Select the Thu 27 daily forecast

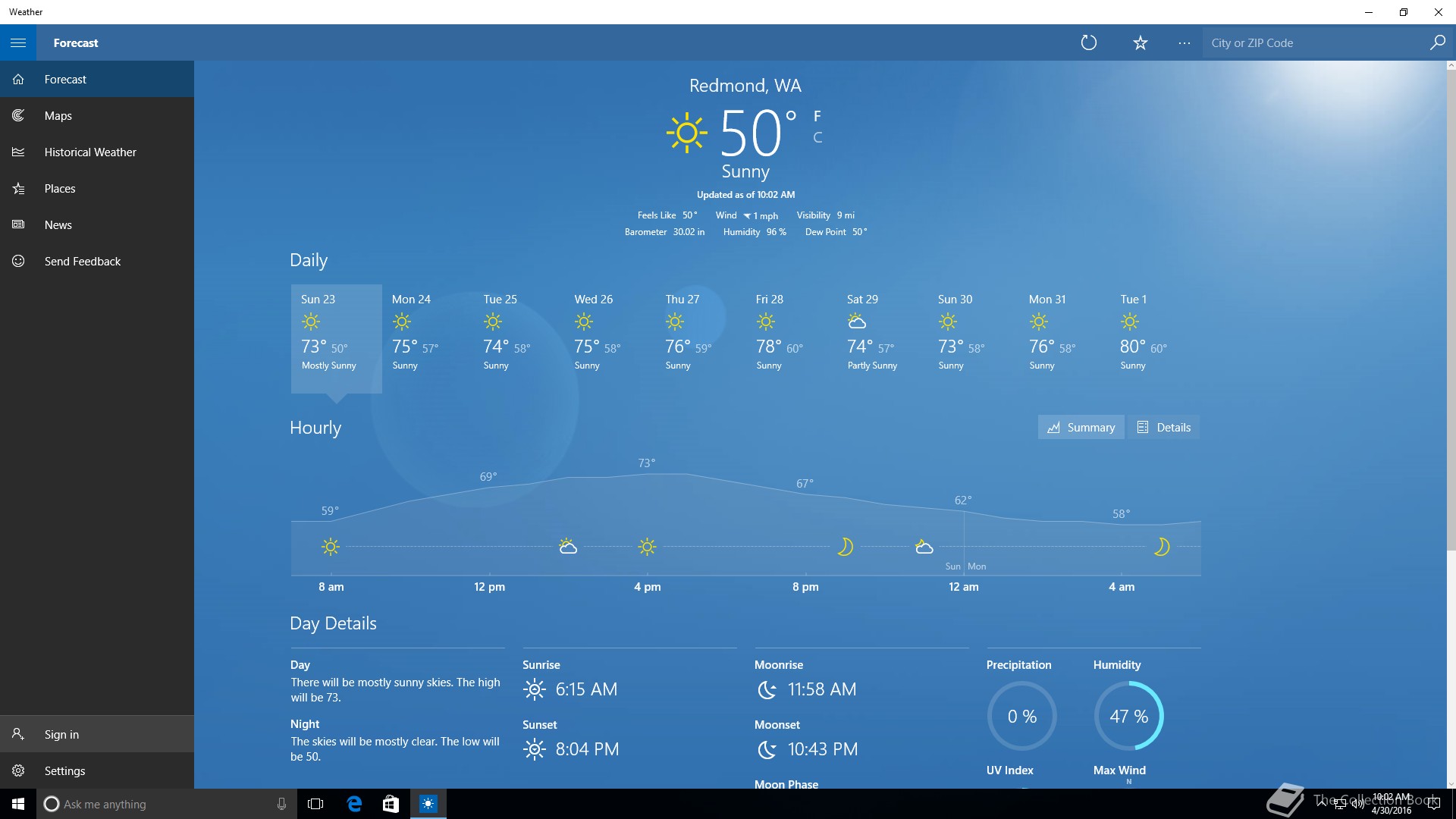coord(700,338)
